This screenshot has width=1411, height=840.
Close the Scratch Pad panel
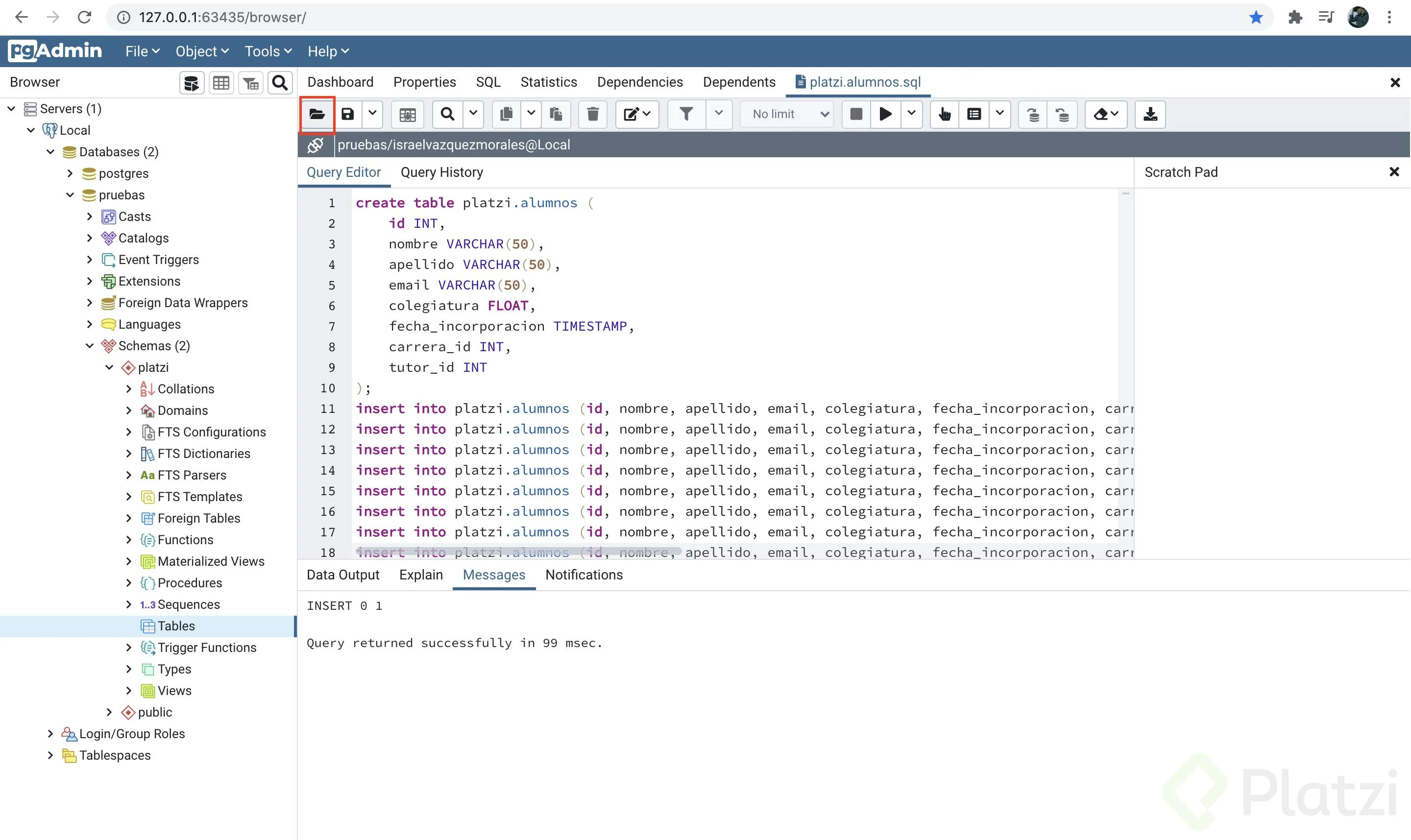coord(1394,172)
